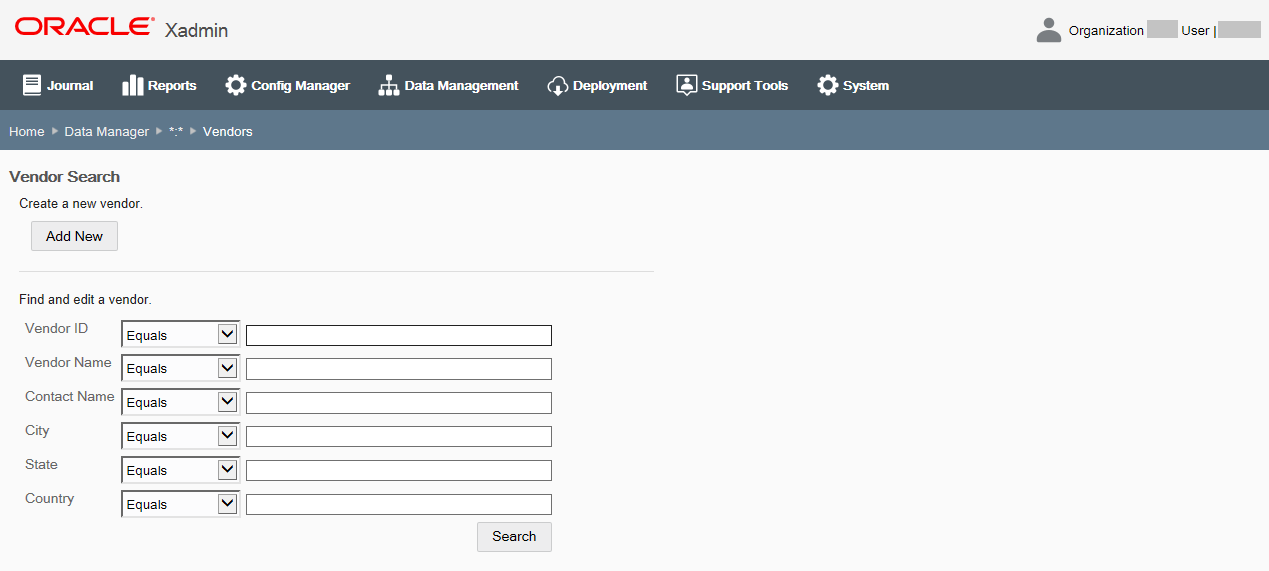
Task: Click the Config Manager gear icon
Action: (x=236, y=85)
